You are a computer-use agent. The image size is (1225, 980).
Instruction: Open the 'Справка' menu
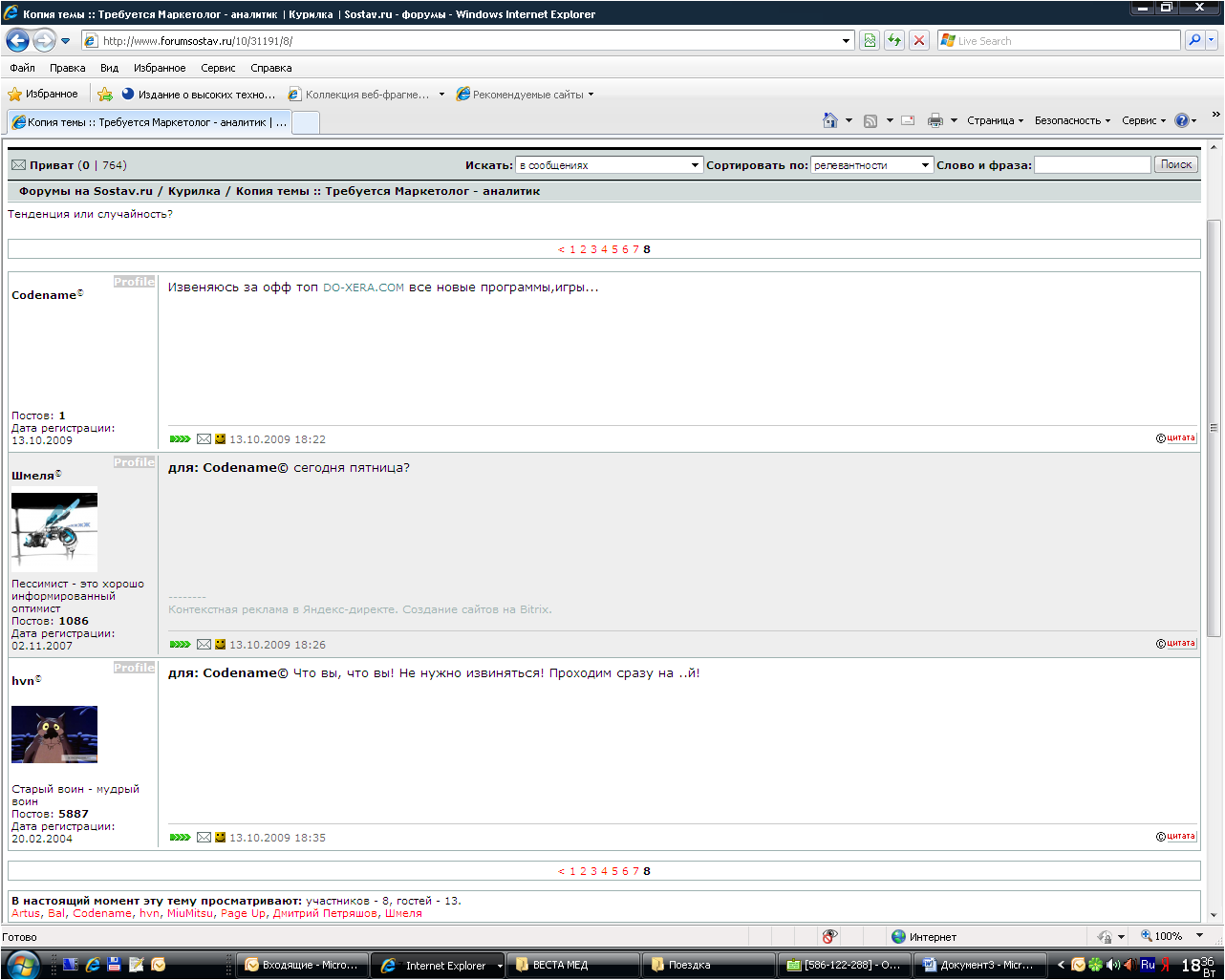(270, 68)
